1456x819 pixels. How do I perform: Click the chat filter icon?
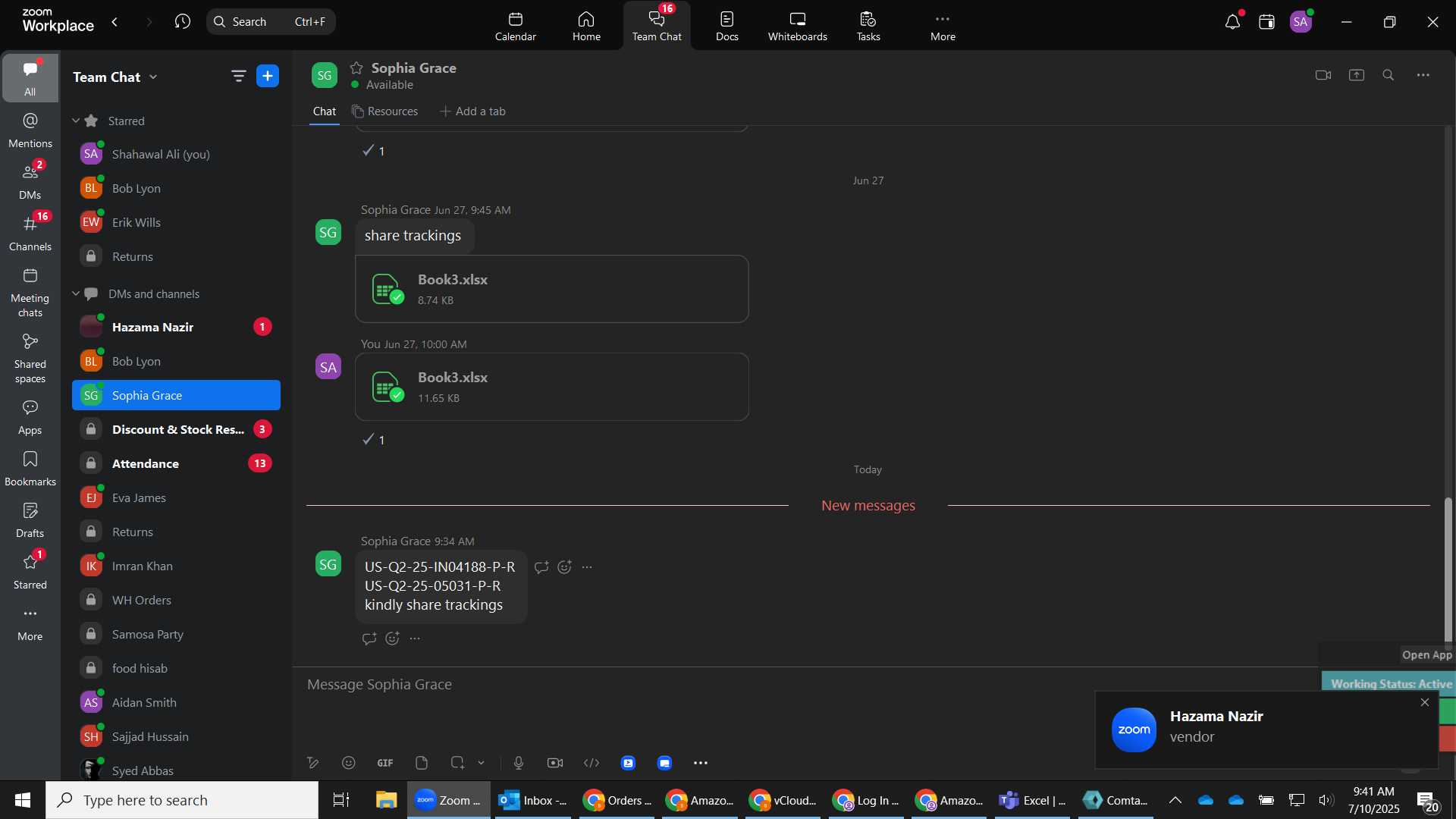(x=238, y=76)
